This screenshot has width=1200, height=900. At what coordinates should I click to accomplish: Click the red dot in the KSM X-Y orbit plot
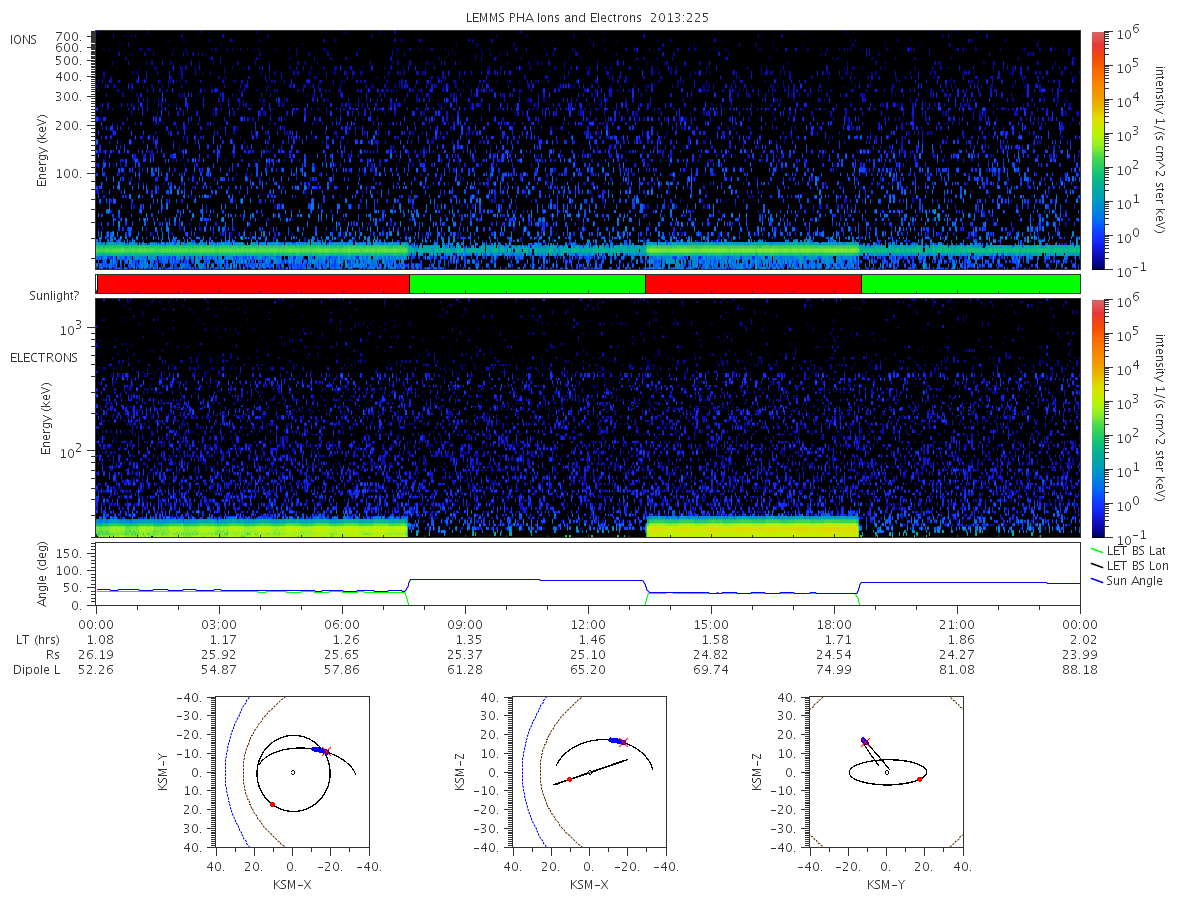tap(272, 804)
